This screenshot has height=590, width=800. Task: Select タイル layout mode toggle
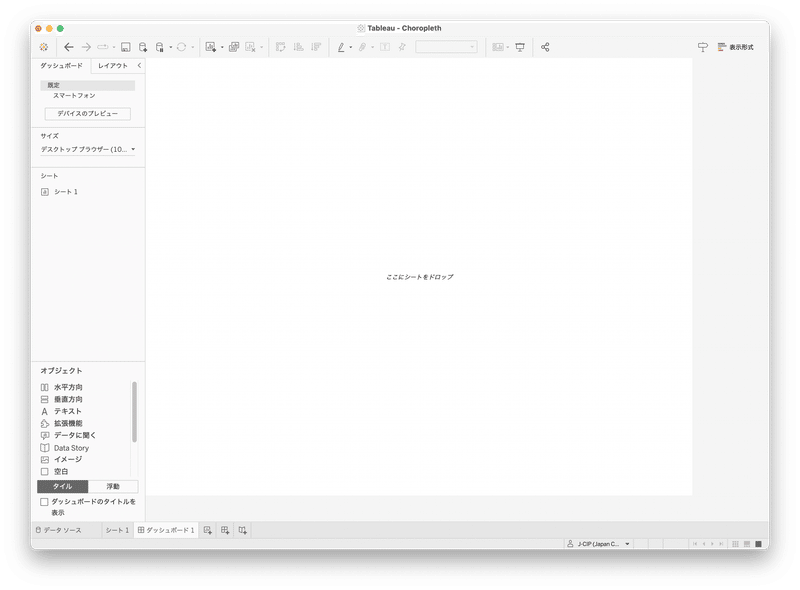point(63,486)
